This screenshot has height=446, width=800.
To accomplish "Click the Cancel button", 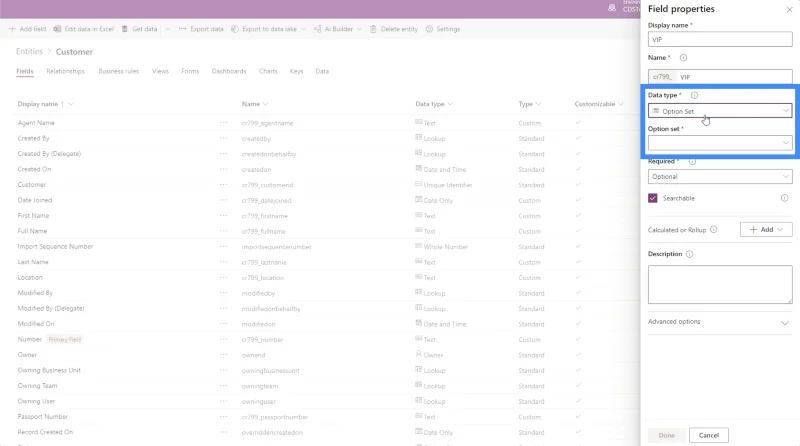I will (x=709, y=435).
